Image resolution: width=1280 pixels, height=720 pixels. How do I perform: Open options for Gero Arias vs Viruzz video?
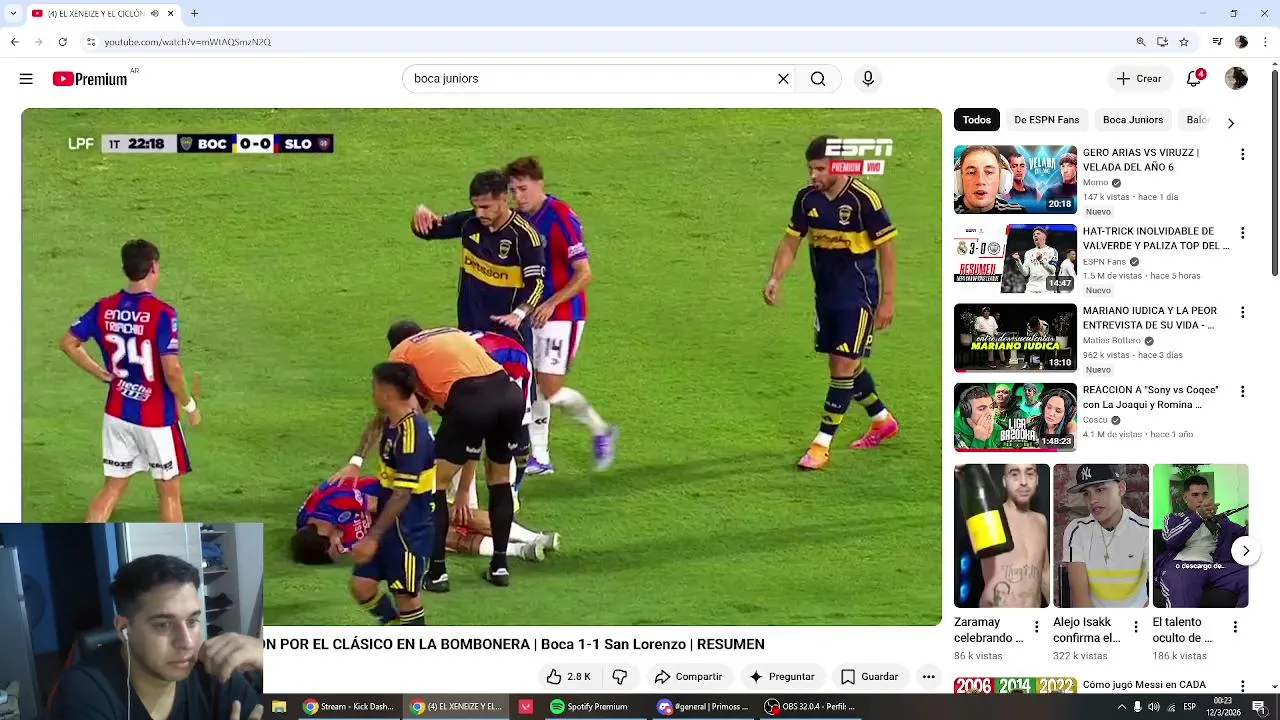pyautogui.click(x=1242, y=154)
